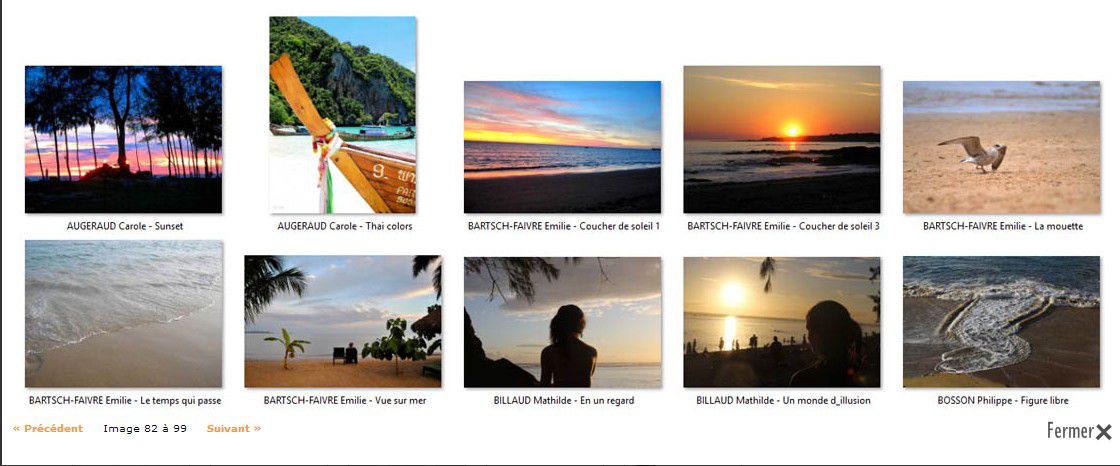The image size is (1120, 466).
Task: Open the Thai colors boat photo
Action: (x=343, y=115)
